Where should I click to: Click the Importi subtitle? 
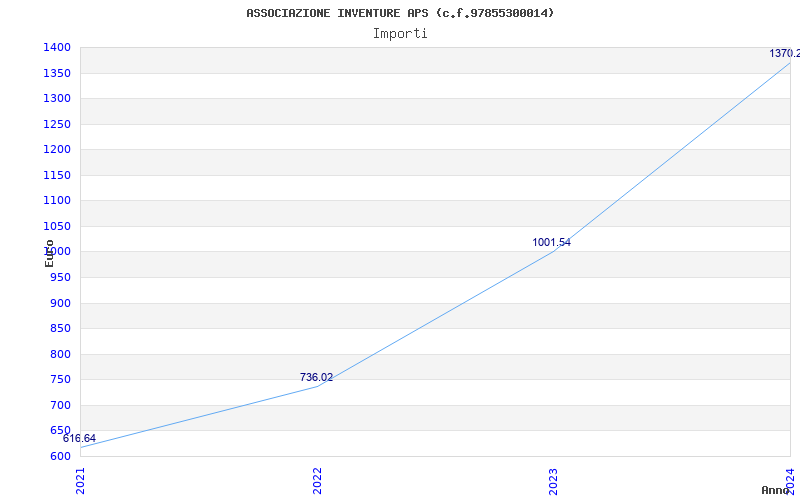(x=400, y=34)
